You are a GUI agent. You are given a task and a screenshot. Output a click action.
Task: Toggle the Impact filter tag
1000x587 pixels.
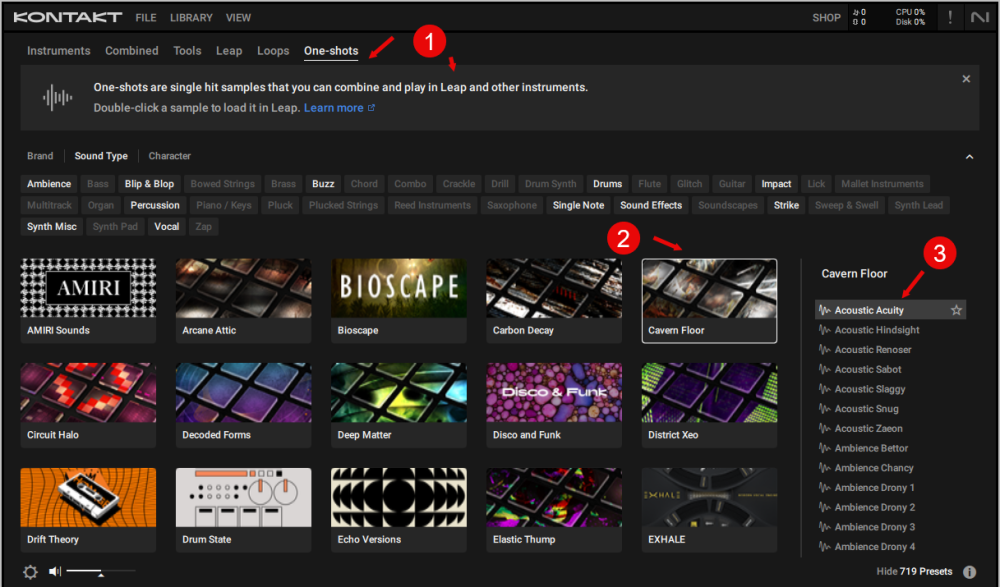(x=776, y=184)
